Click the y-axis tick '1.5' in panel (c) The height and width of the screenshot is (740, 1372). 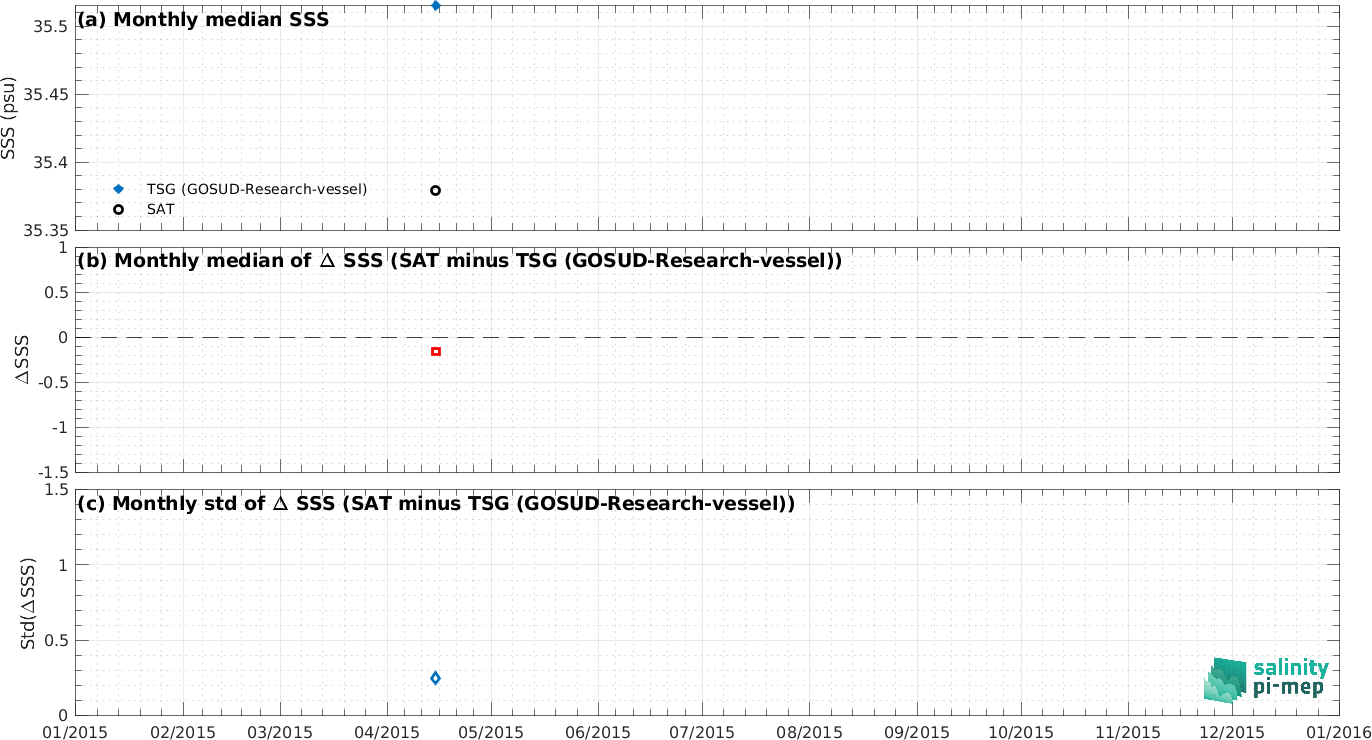[57, 490]
